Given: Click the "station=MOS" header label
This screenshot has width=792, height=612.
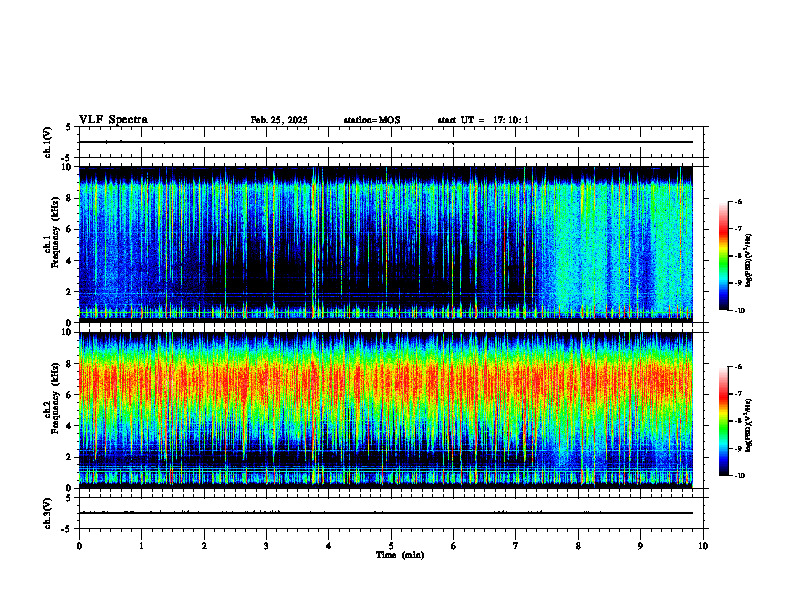Looking at the screenshot, I should (x=372, y=120).
